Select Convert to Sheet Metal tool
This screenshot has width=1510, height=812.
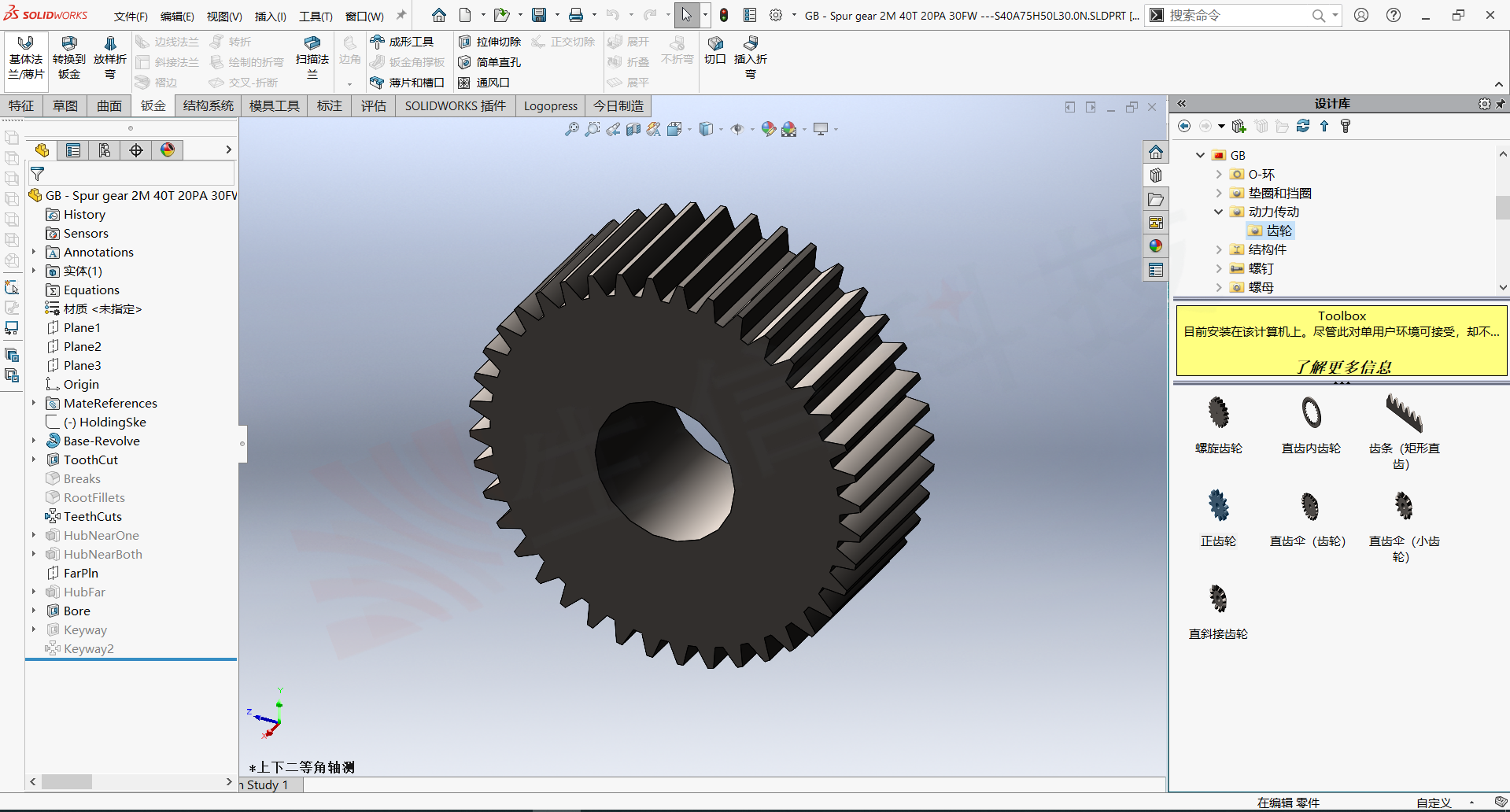[69, 57]
